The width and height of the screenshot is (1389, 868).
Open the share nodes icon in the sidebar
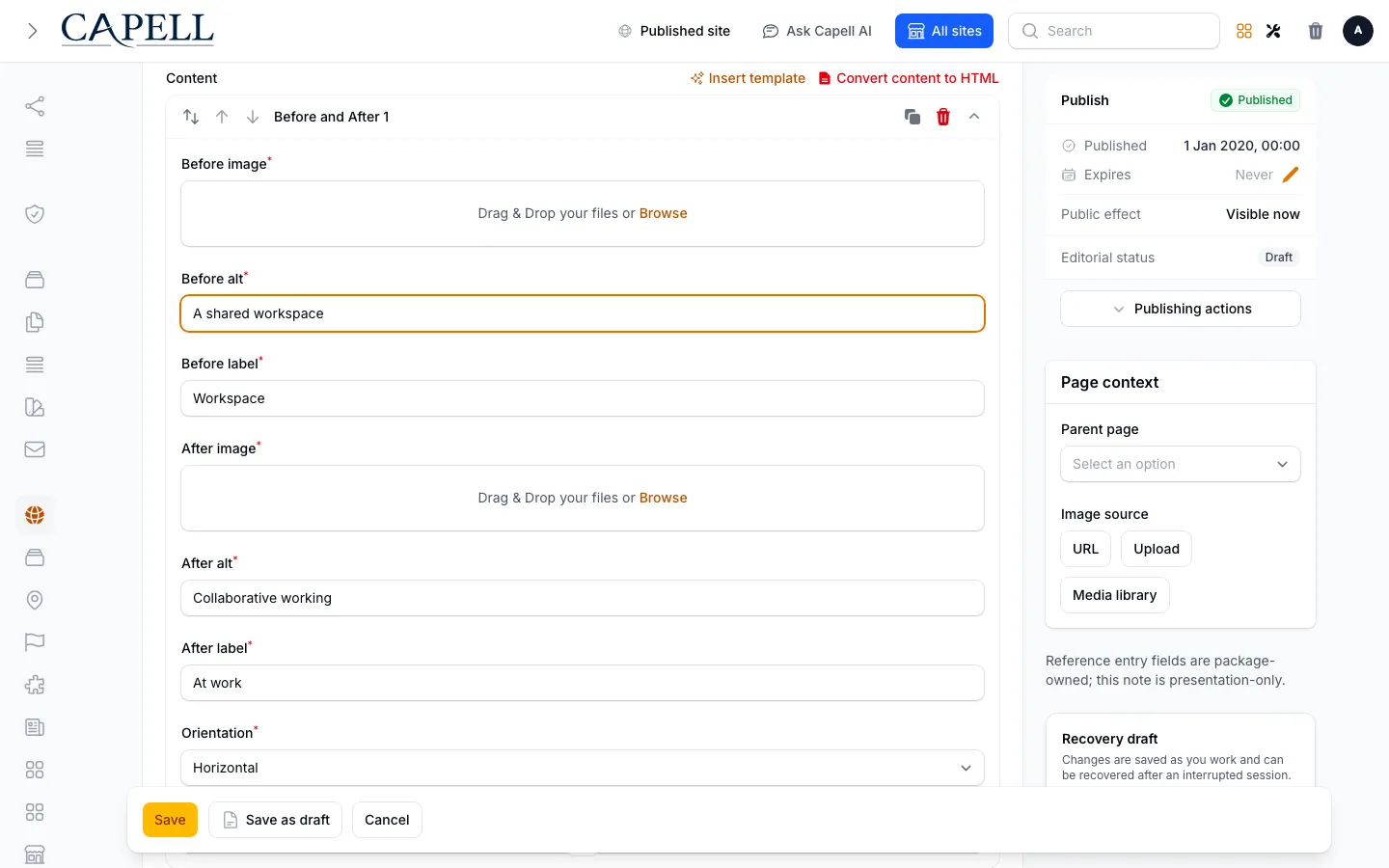[35, 106]
